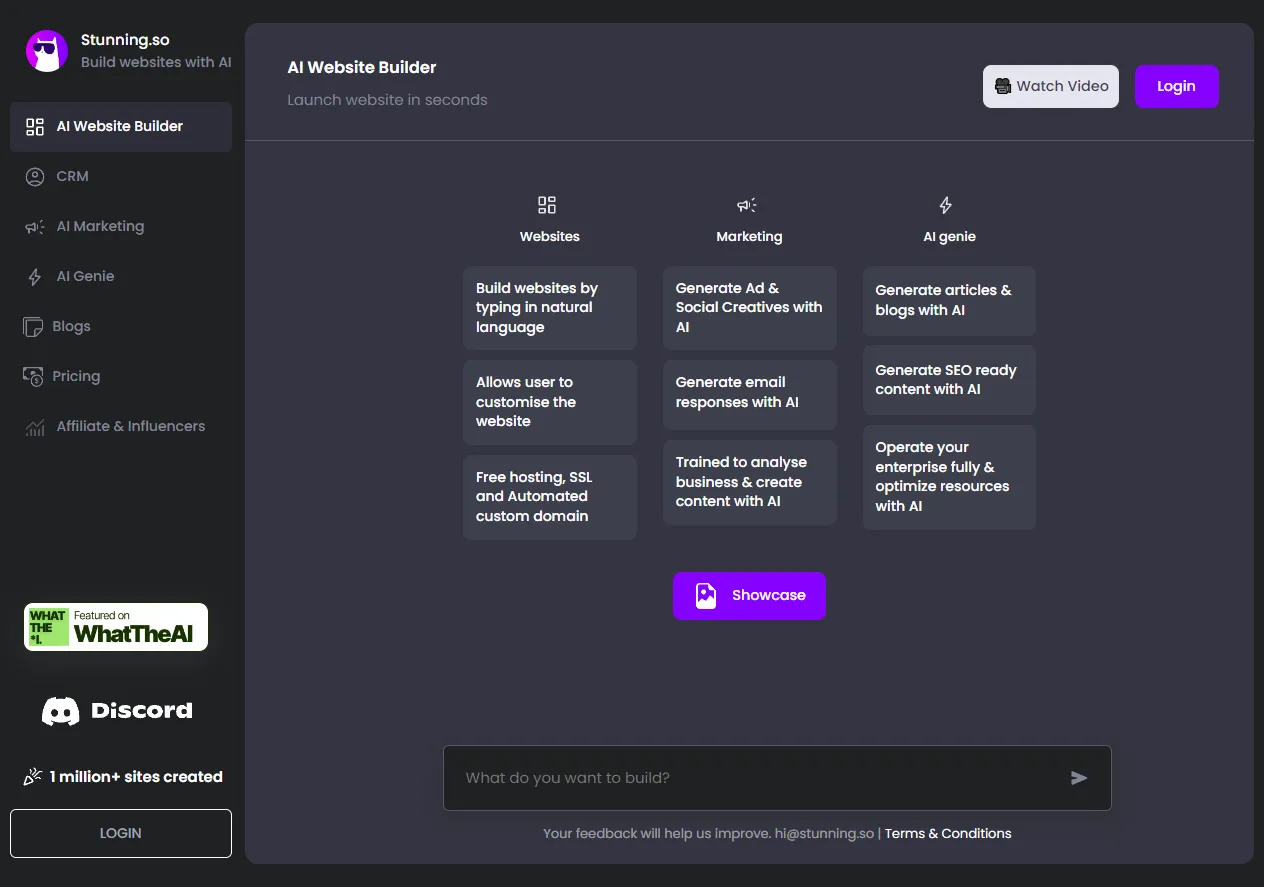Image resolution: width=1264 pixels, height=887 pixels.
Task: Open the CRM menu item
Action: (121, 177)
